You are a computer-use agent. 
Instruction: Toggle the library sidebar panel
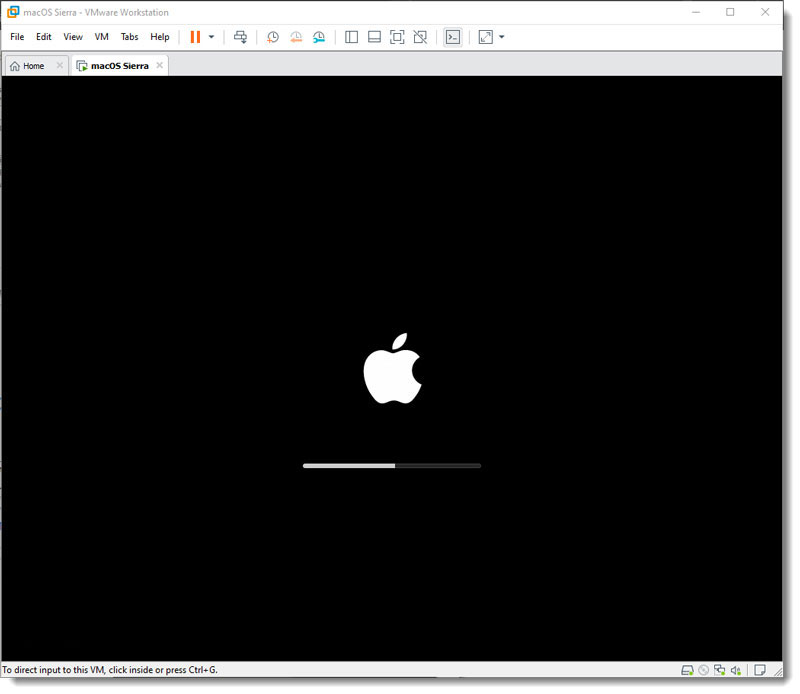pyautogui.click(x=352, y=37)
